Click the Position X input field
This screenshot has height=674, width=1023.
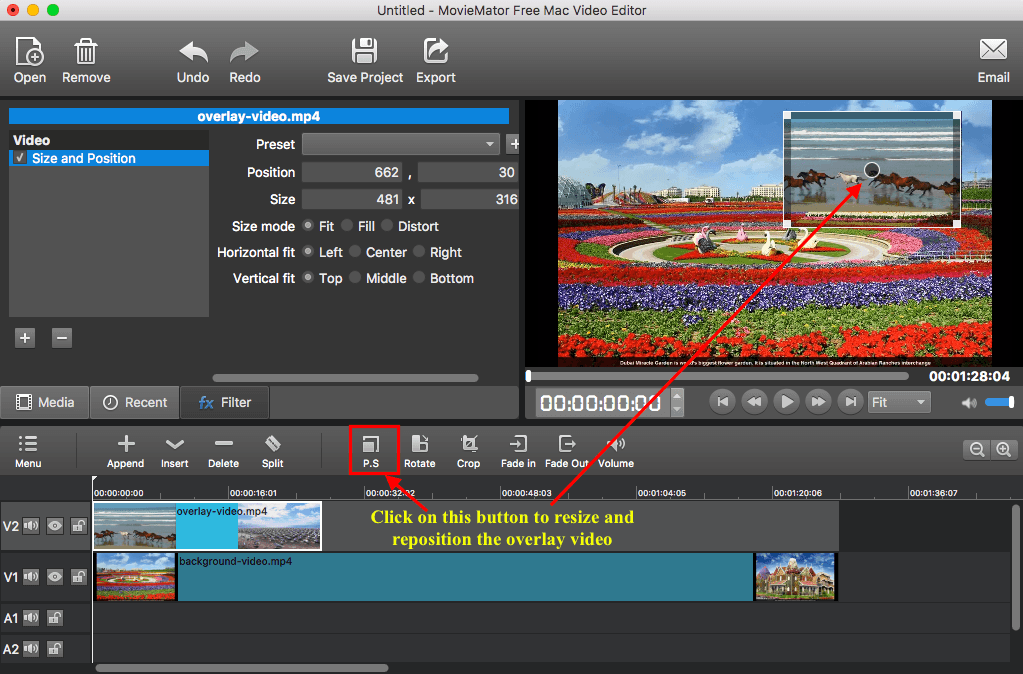(x=352, y=172)
